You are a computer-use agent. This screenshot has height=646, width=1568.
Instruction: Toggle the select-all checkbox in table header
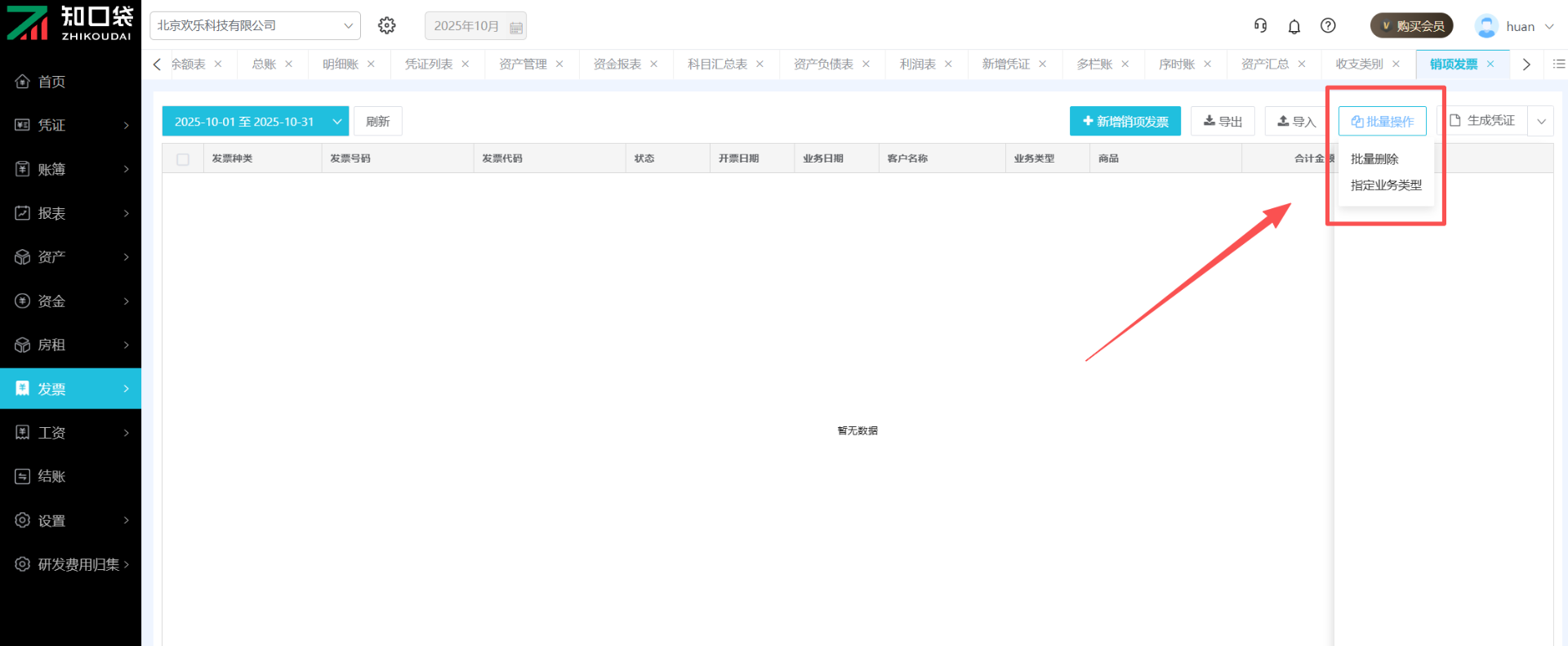tap(183, 159)
